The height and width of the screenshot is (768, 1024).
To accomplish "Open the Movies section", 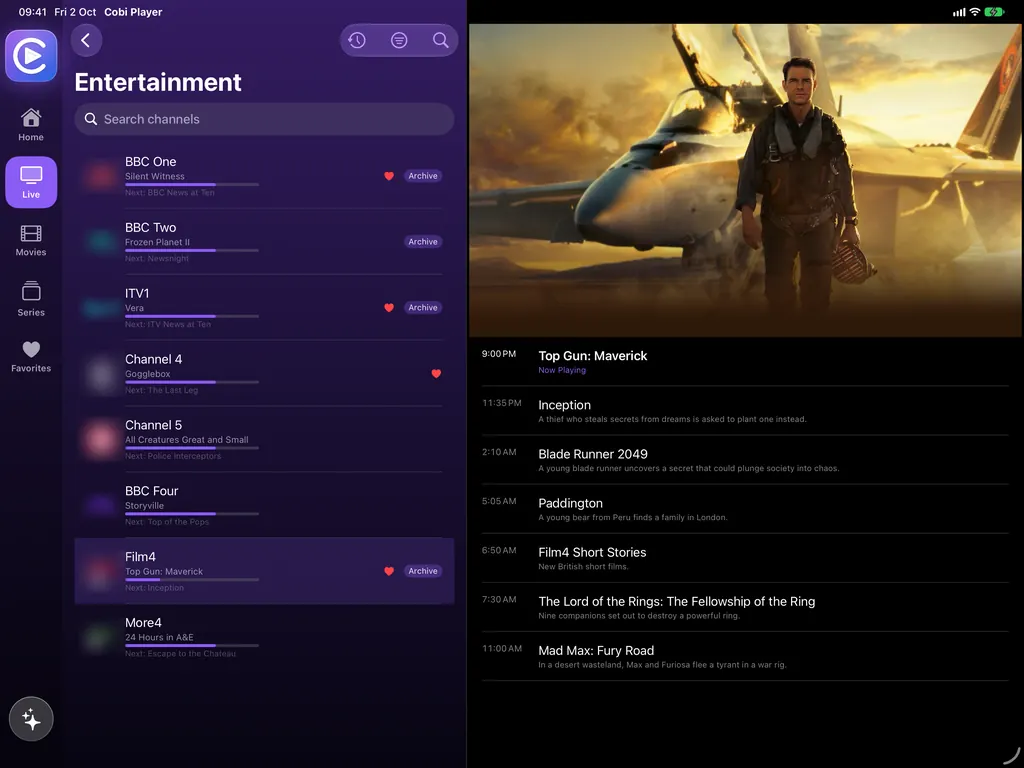I will pyautogui.click(x=31, y=240).
